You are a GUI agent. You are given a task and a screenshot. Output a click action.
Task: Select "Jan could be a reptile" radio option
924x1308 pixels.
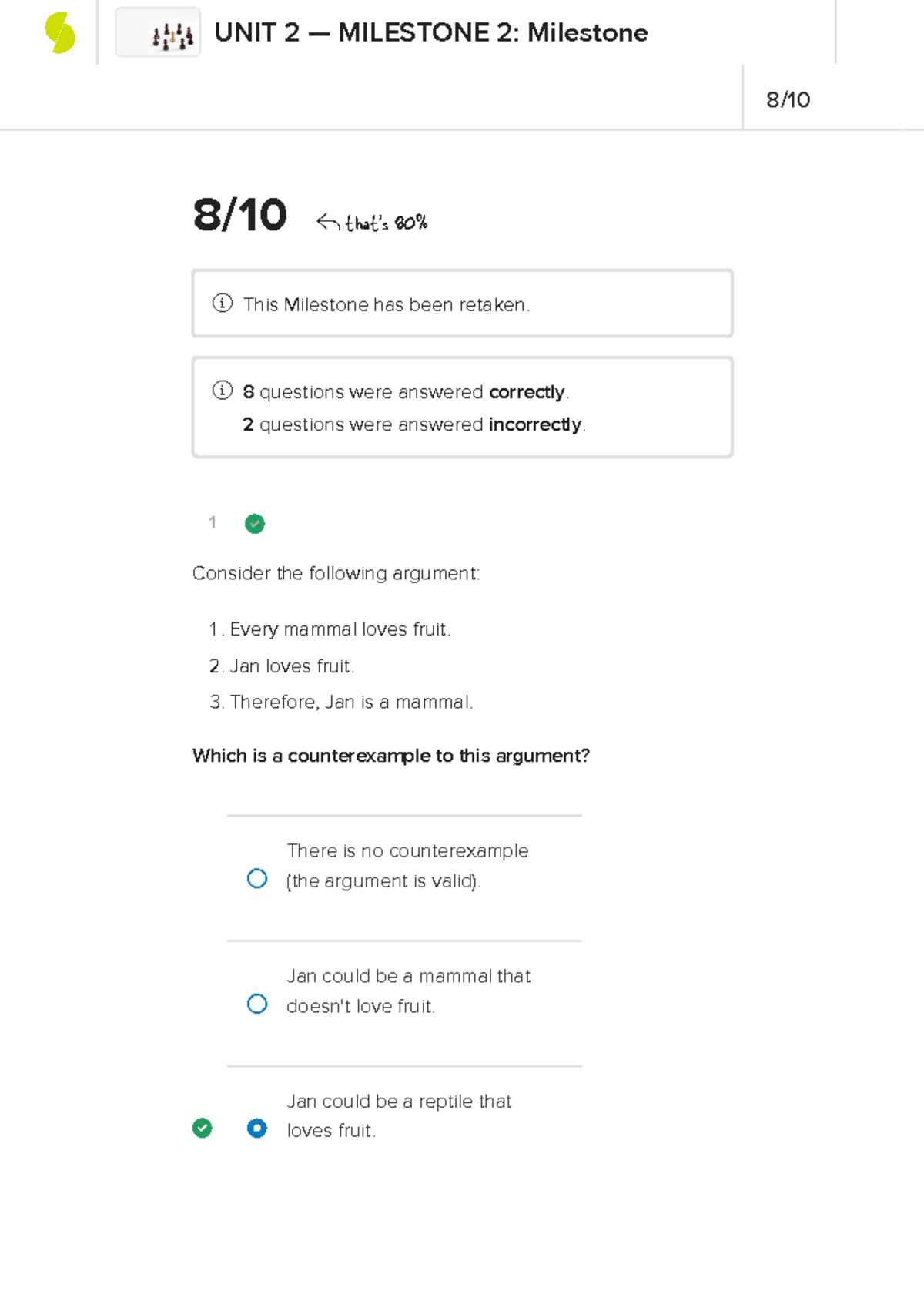click(x=257, y=1129)
